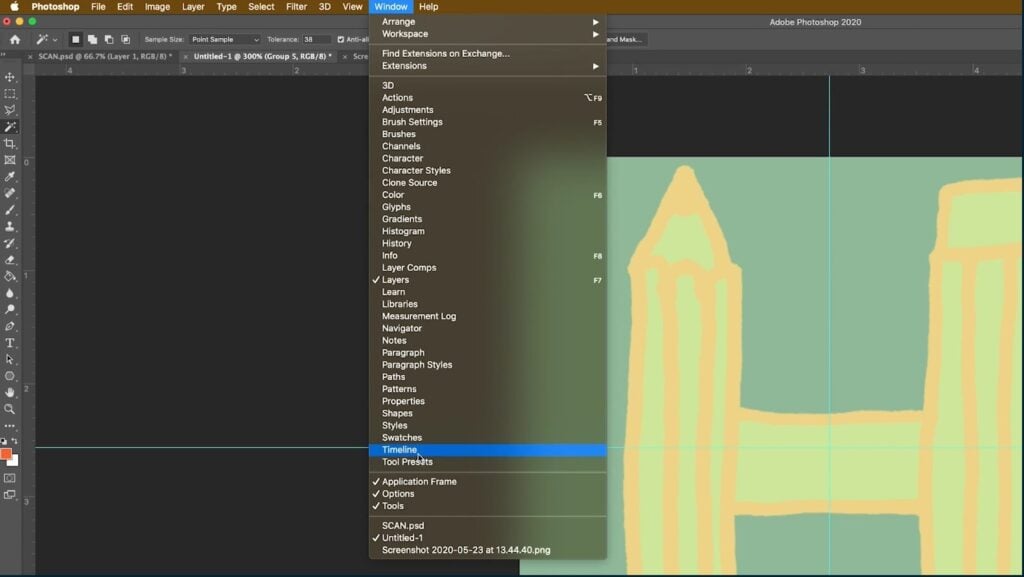Choose Subtract from Selection mode button
Viewport: 1024px width, 577px height.
(x=108, y=40)
